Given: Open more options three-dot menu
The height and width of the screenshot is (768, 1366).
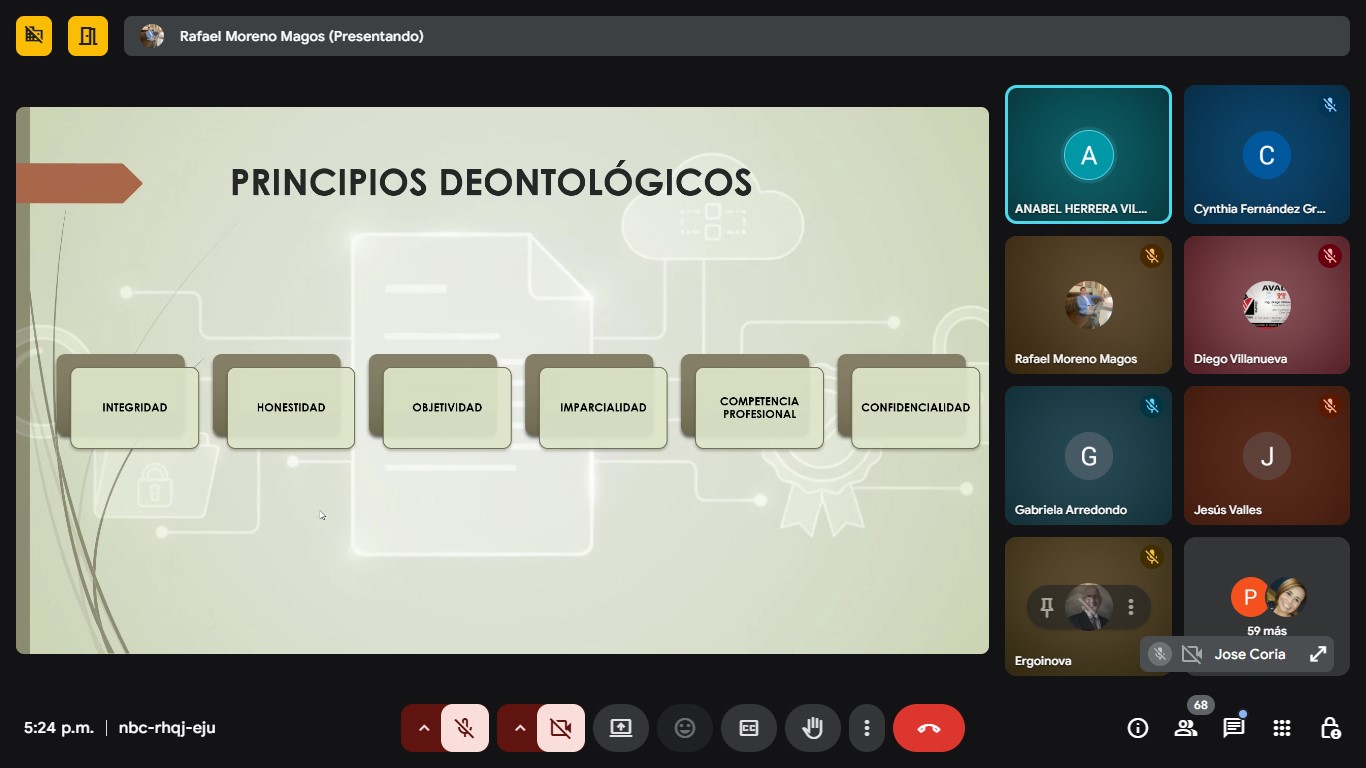Looking at the screenshot, I should tap(867, 728).
